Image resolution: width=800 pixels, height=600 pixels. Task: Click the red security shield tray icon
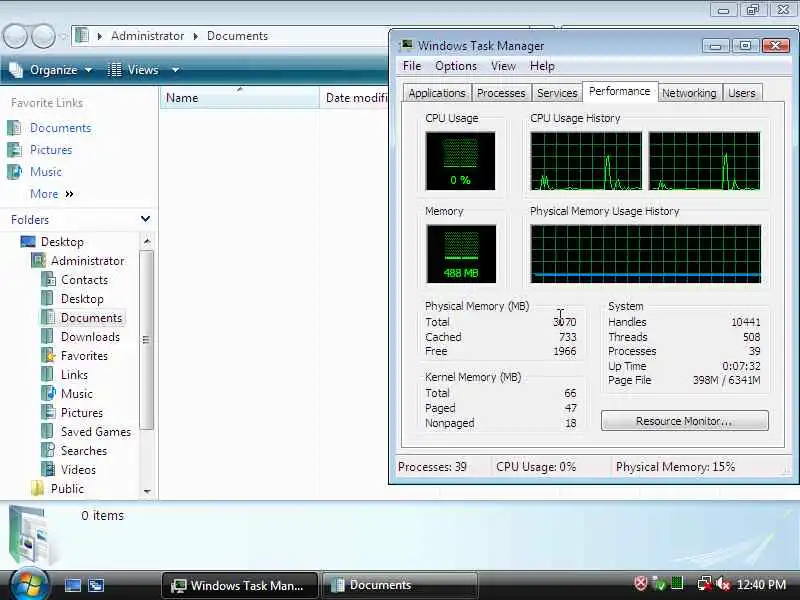[x=640, y=584]
